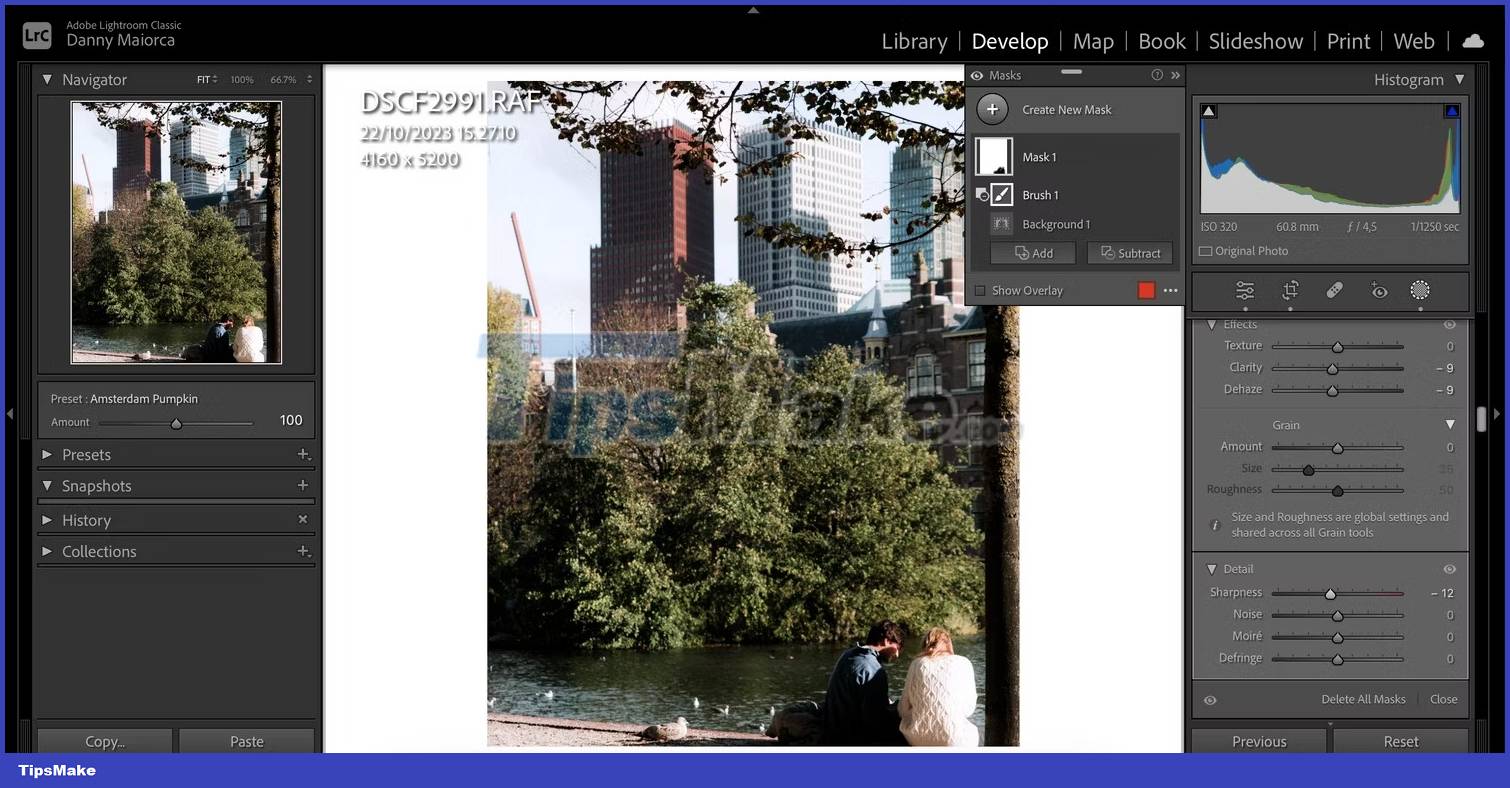
Task: Click Delete All Masks
Action: point(1363,699)
